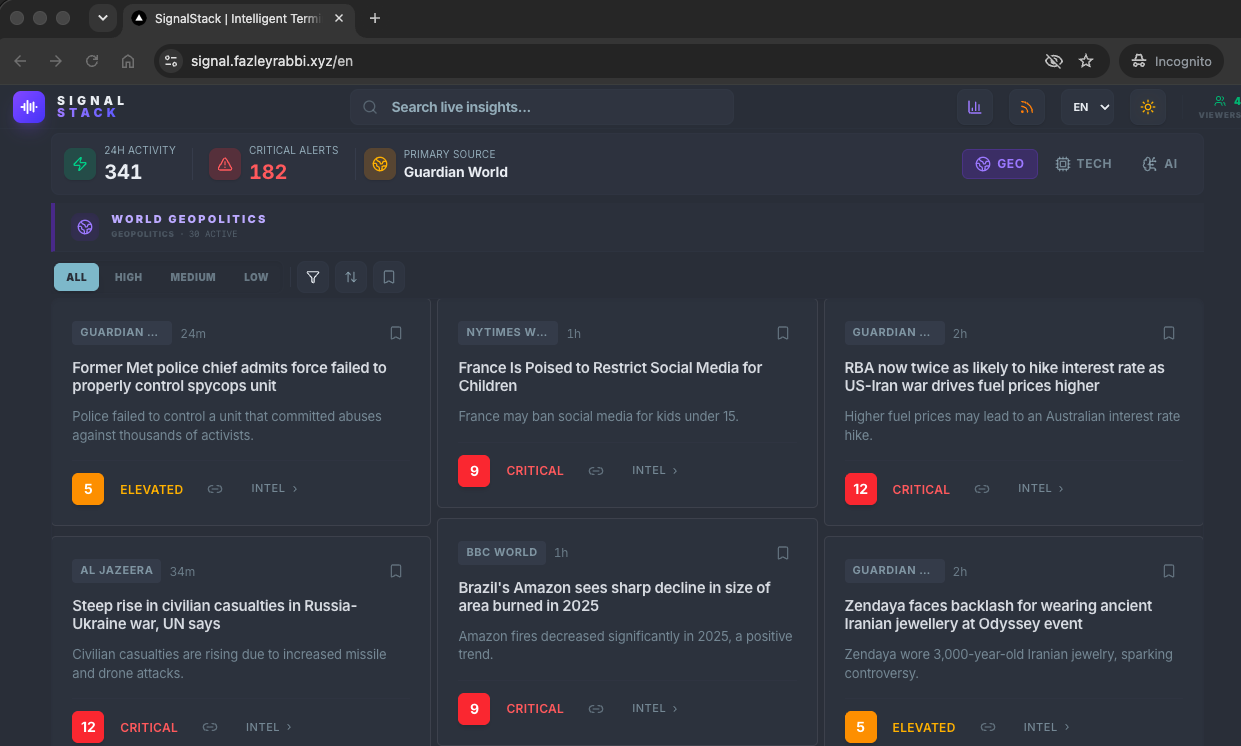Click the browser home button
The image size is (1241, 746).
128,61
